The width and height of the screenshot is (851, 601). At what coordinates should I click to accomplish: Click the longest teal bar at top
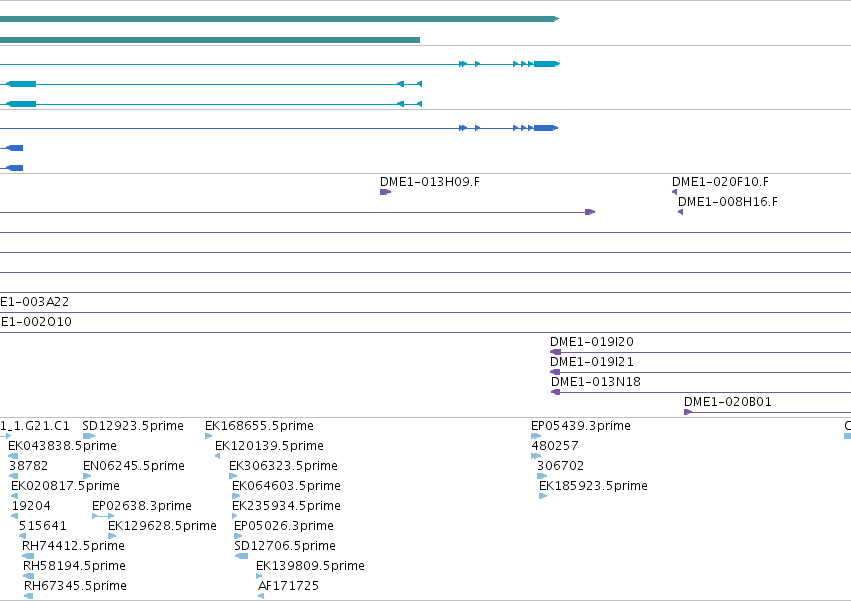pyautogui.click(x=280, y=19)
